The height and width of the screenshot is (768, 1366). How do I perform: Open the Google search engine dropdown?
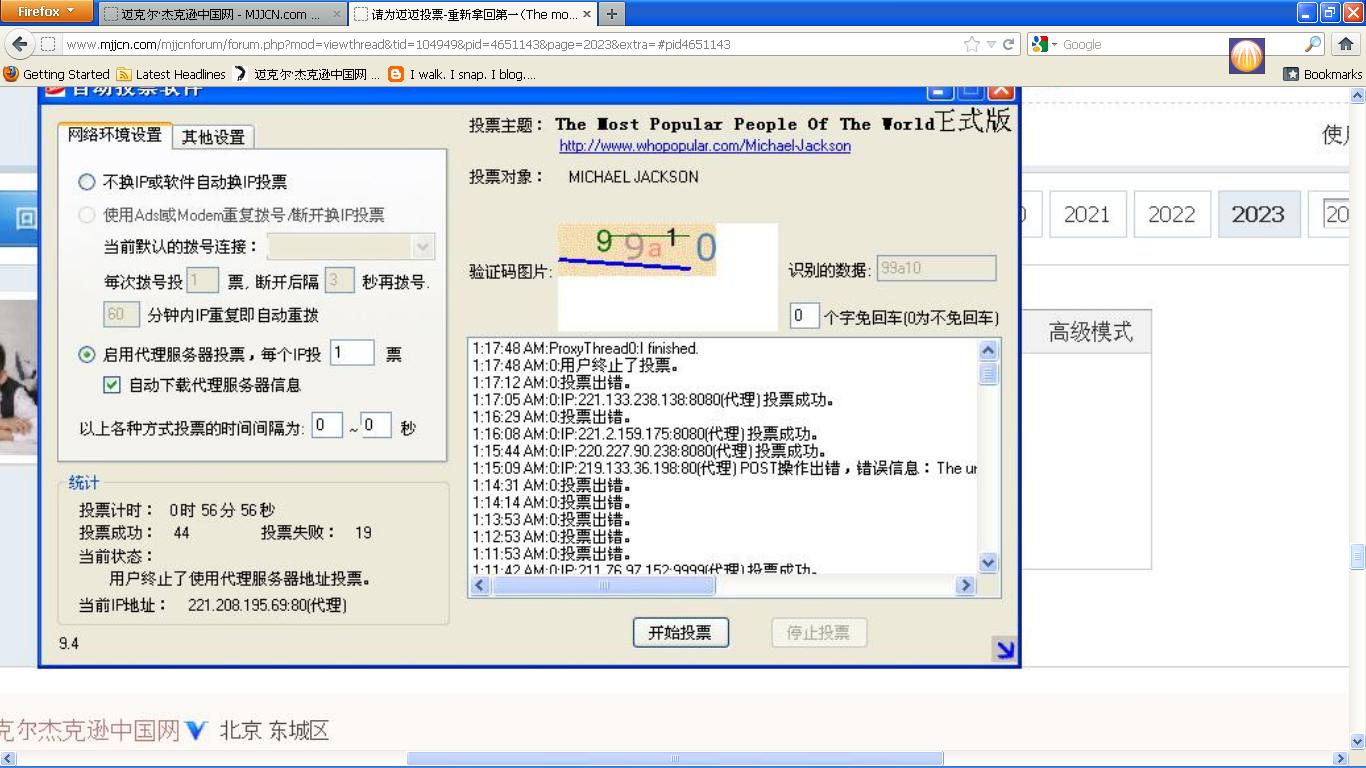(1046, 45)
